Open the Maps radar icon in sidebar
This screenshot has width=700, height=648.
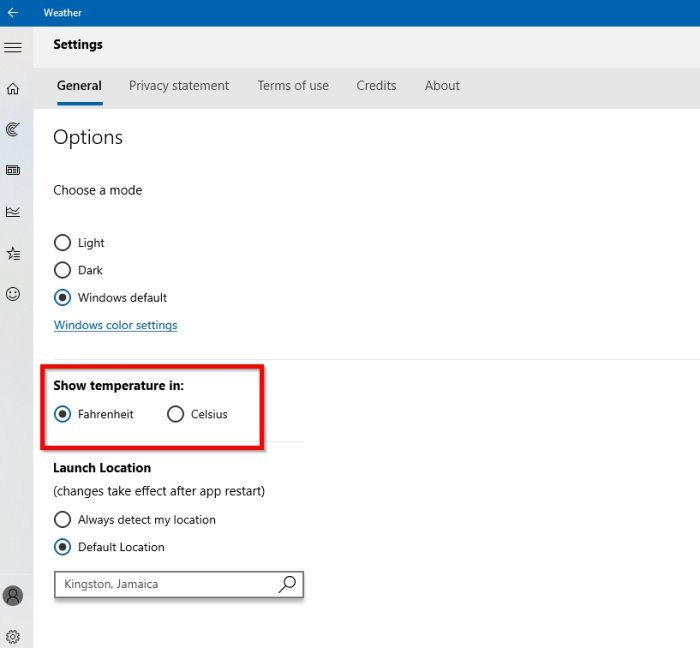(x=13, y=129)
